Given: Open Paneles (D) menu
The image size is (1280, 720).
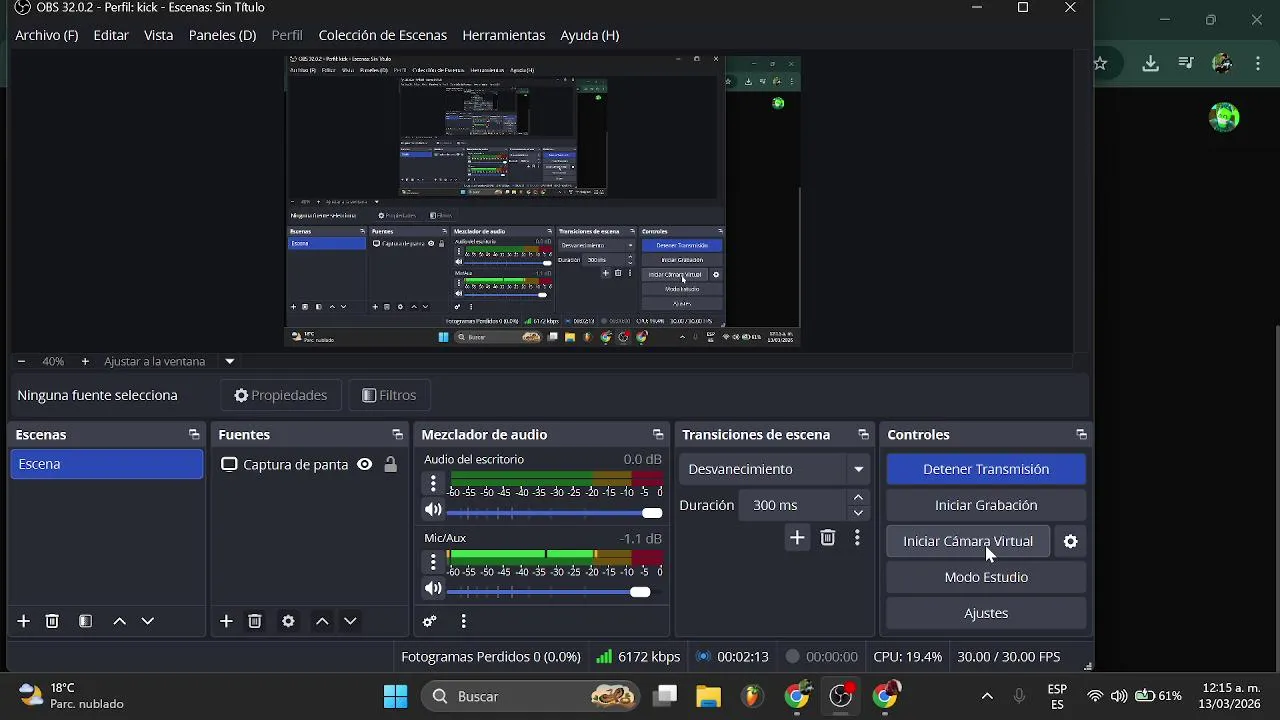Looking at the screenshot, I should point(222,35).
